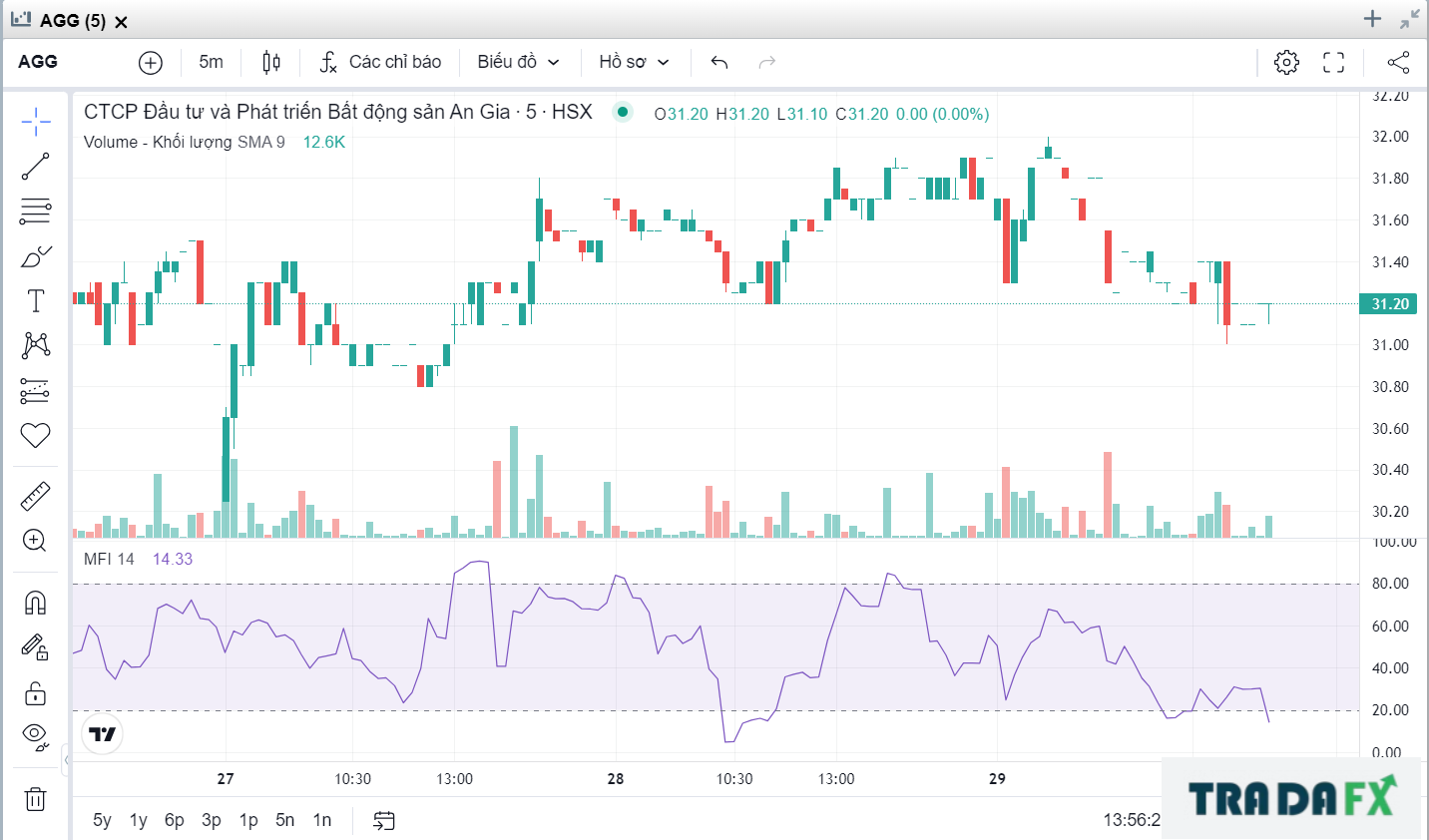The width and height of the screenshot is (1429, 840).
Task: Open the heart favorites icon tool
Action: point(36,436)
